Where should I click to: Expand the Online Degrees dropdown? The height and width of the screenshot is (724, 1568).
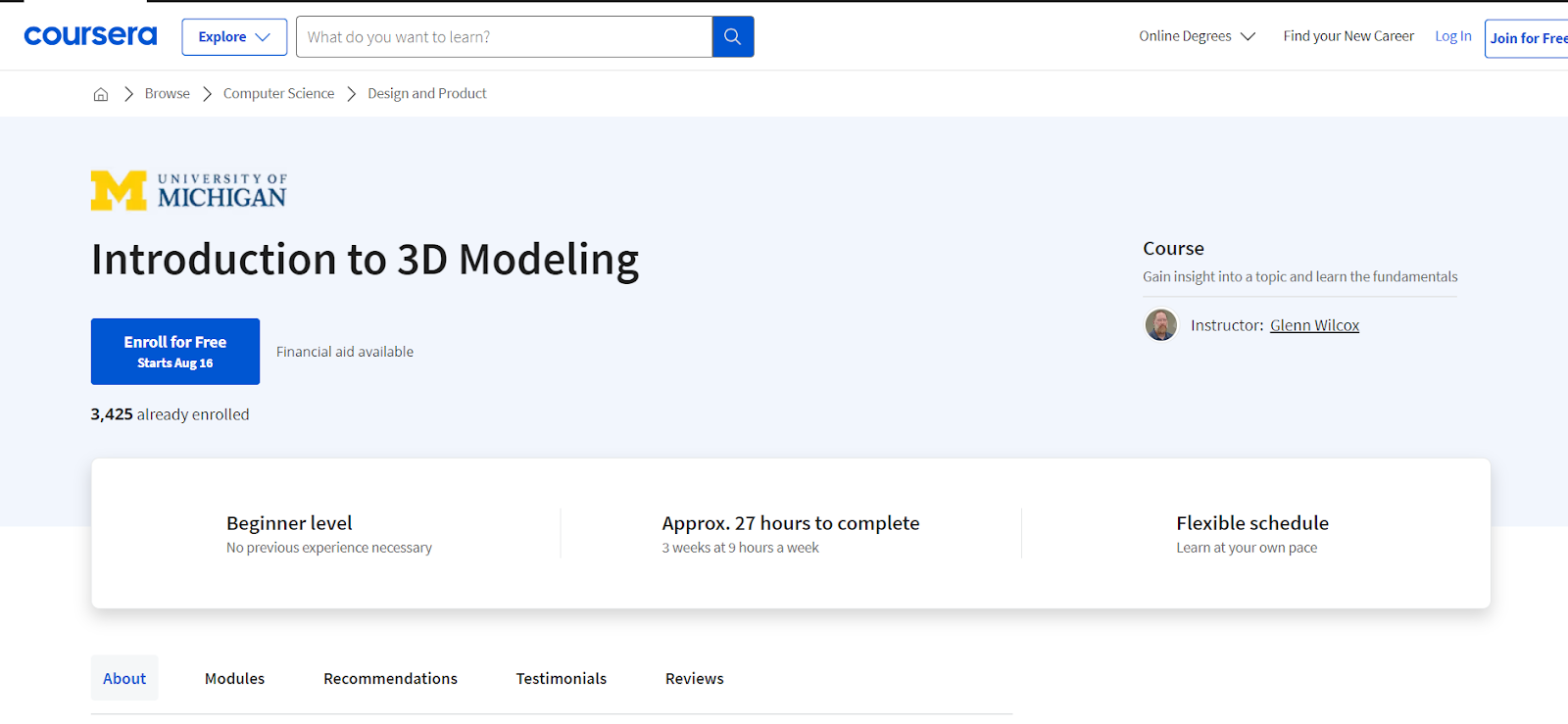pyautogui.click(x=1197, y=36)
